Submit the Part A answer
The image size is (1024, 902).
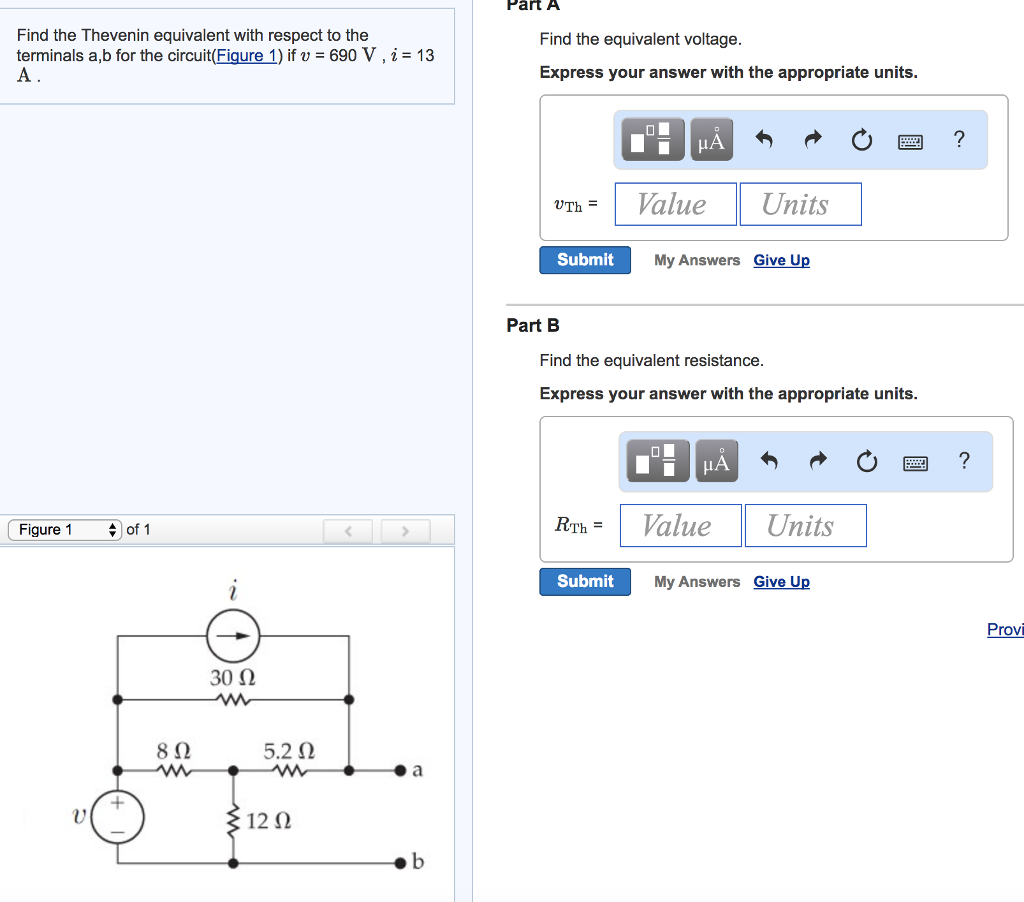(584, 259)
